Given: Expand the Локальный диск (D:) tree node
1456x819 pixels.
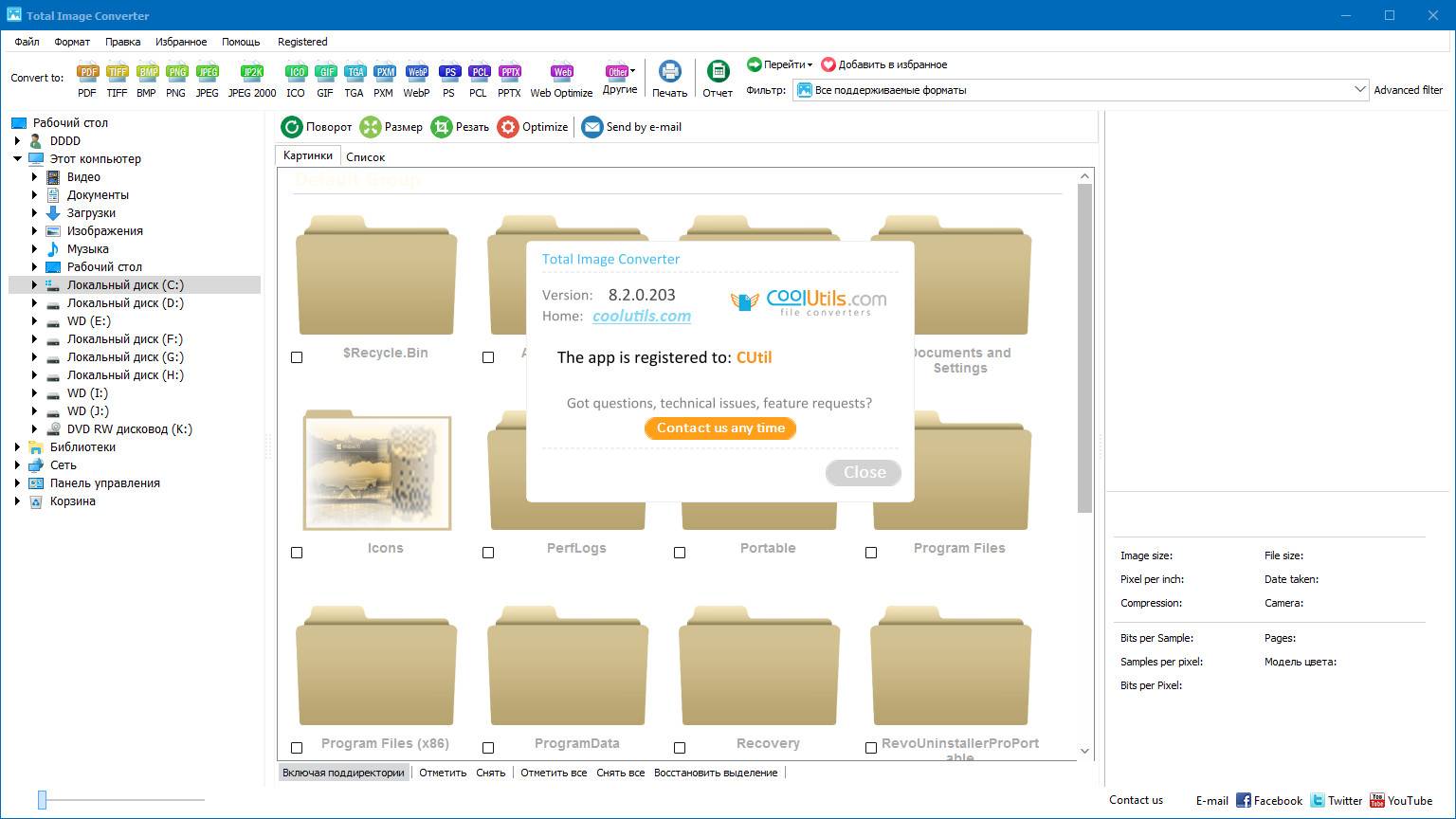Looking at the screenshot, I should pyautogui.click(x=35, y=303).
